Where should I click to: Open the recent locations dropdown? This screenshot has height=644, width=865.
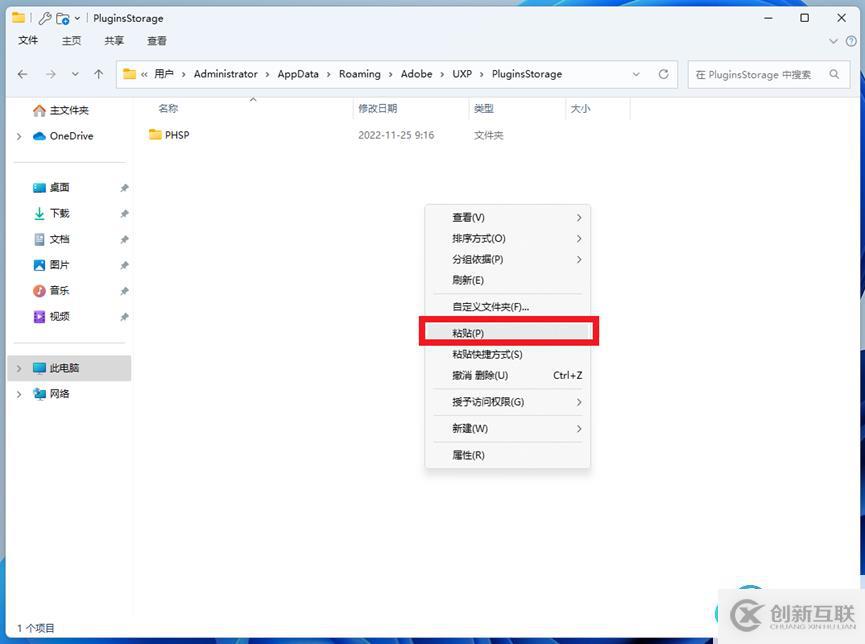75,74
